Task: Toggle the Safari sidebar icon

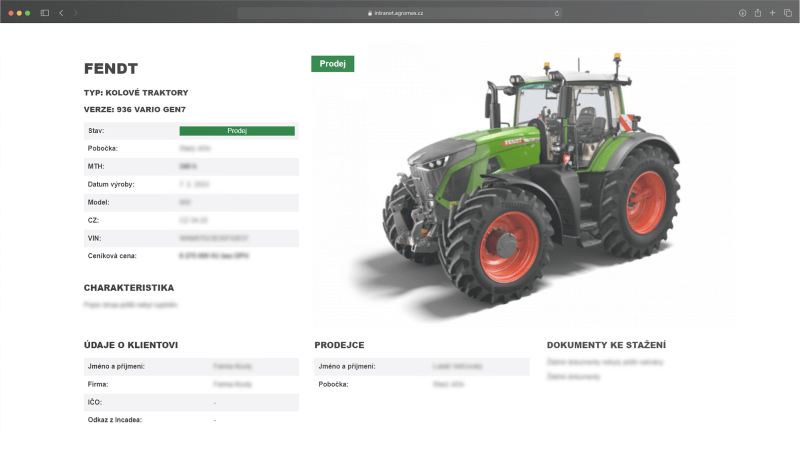Action: pyautogui.click(x=45, y=13)
